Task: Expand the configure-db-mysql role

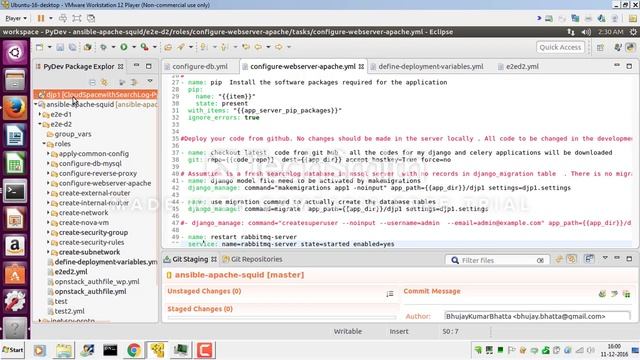Action: [x=48, y=163]
